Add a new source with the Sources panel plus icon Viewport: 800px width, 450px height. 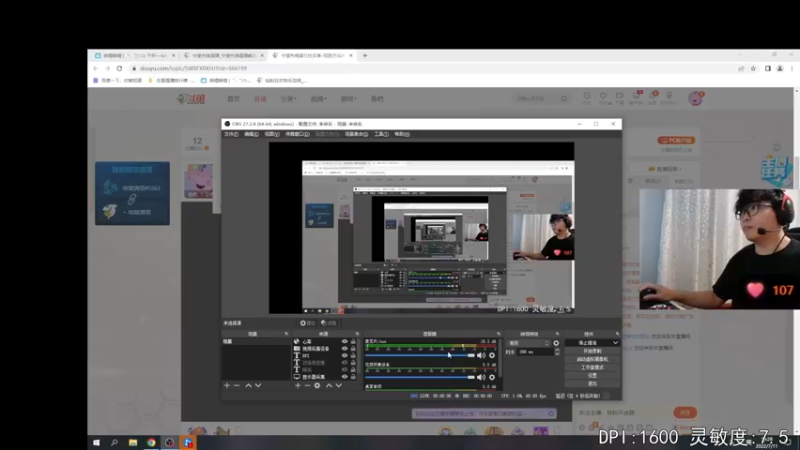point(298,386)
